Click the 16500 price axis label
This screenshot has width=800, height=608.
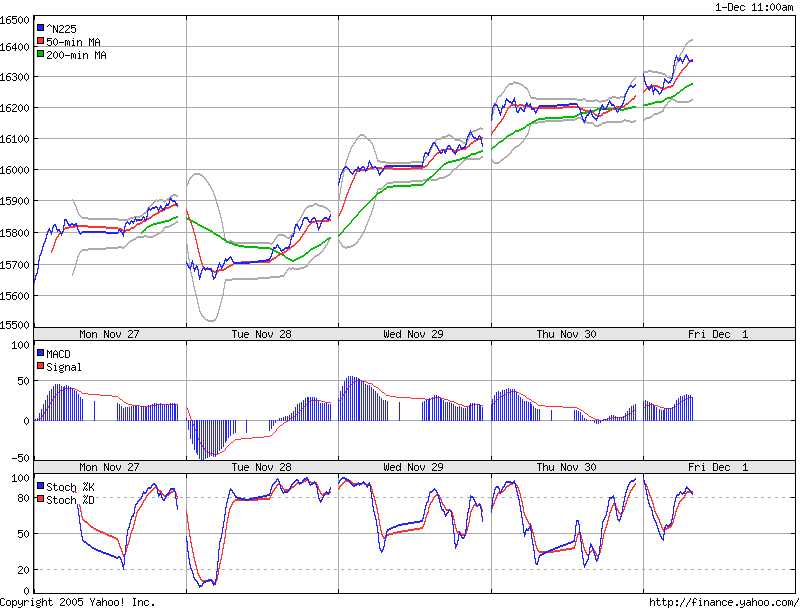15,20
